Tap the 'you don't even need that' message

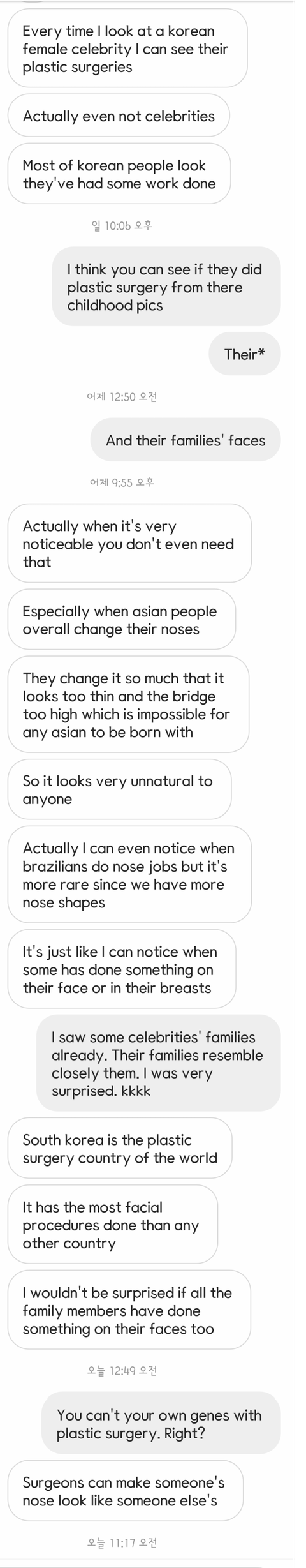pyautogui.click(x=129, y=543)
